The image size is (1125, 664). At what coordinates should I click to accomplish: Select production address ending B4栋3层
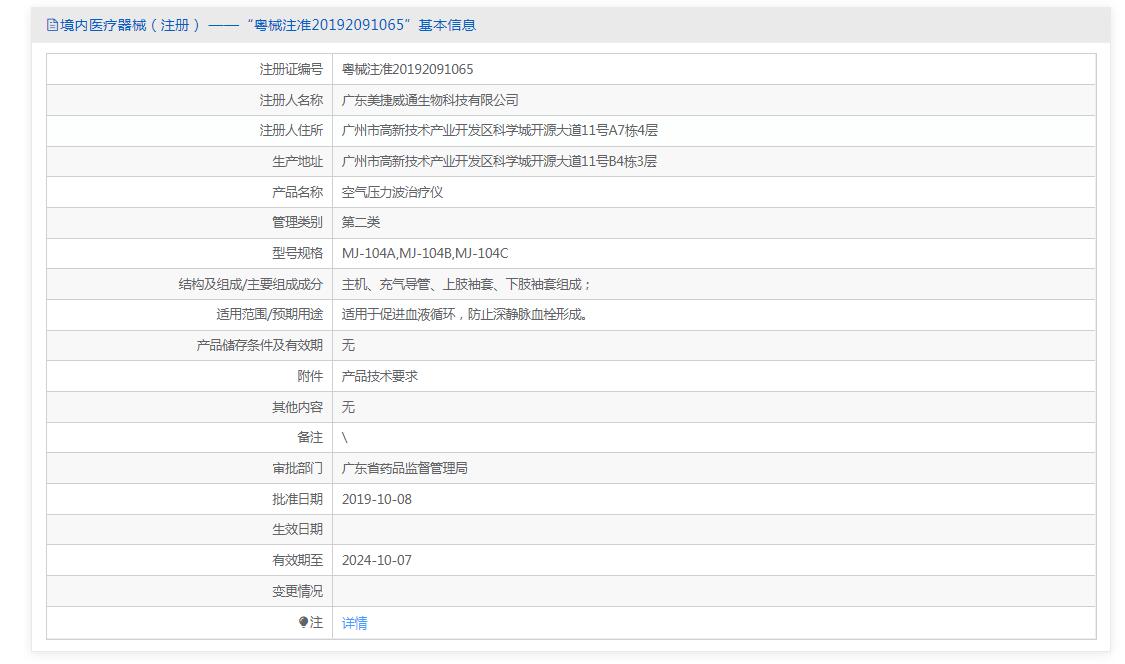[x=499, y=162]
